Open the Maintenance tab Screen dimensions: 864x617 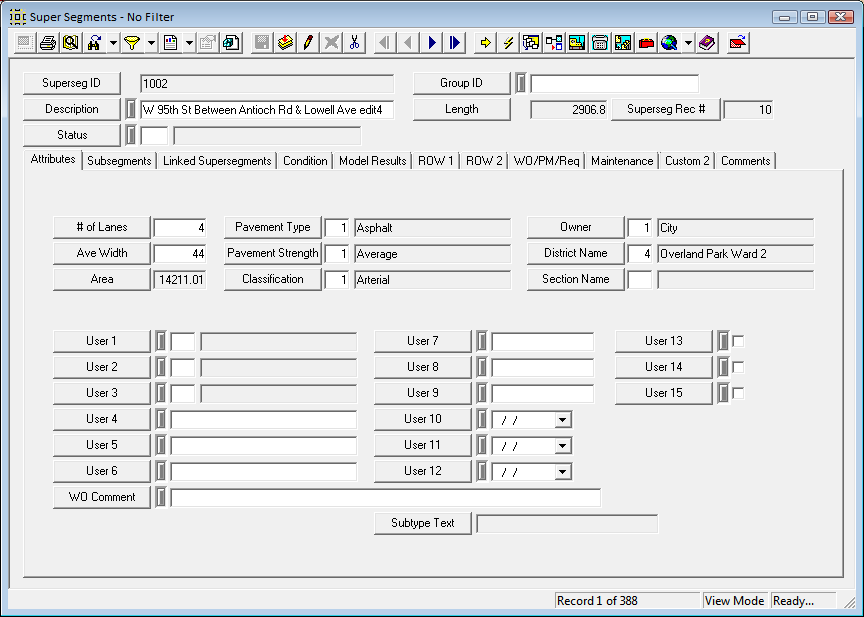tap(622, 161)
